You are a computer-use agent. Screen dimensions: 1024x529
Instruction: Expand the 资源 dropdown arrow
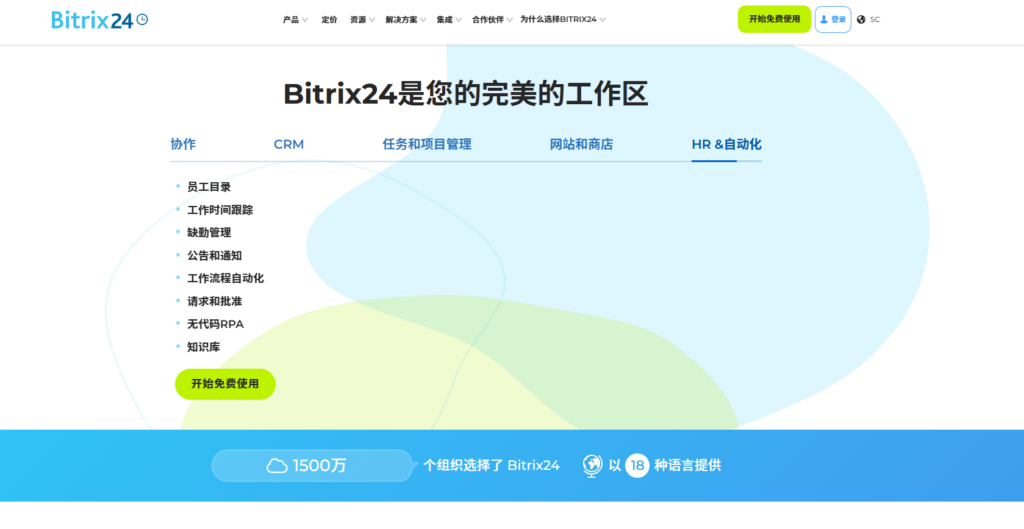pyautogui.click(x=372, y=20)
